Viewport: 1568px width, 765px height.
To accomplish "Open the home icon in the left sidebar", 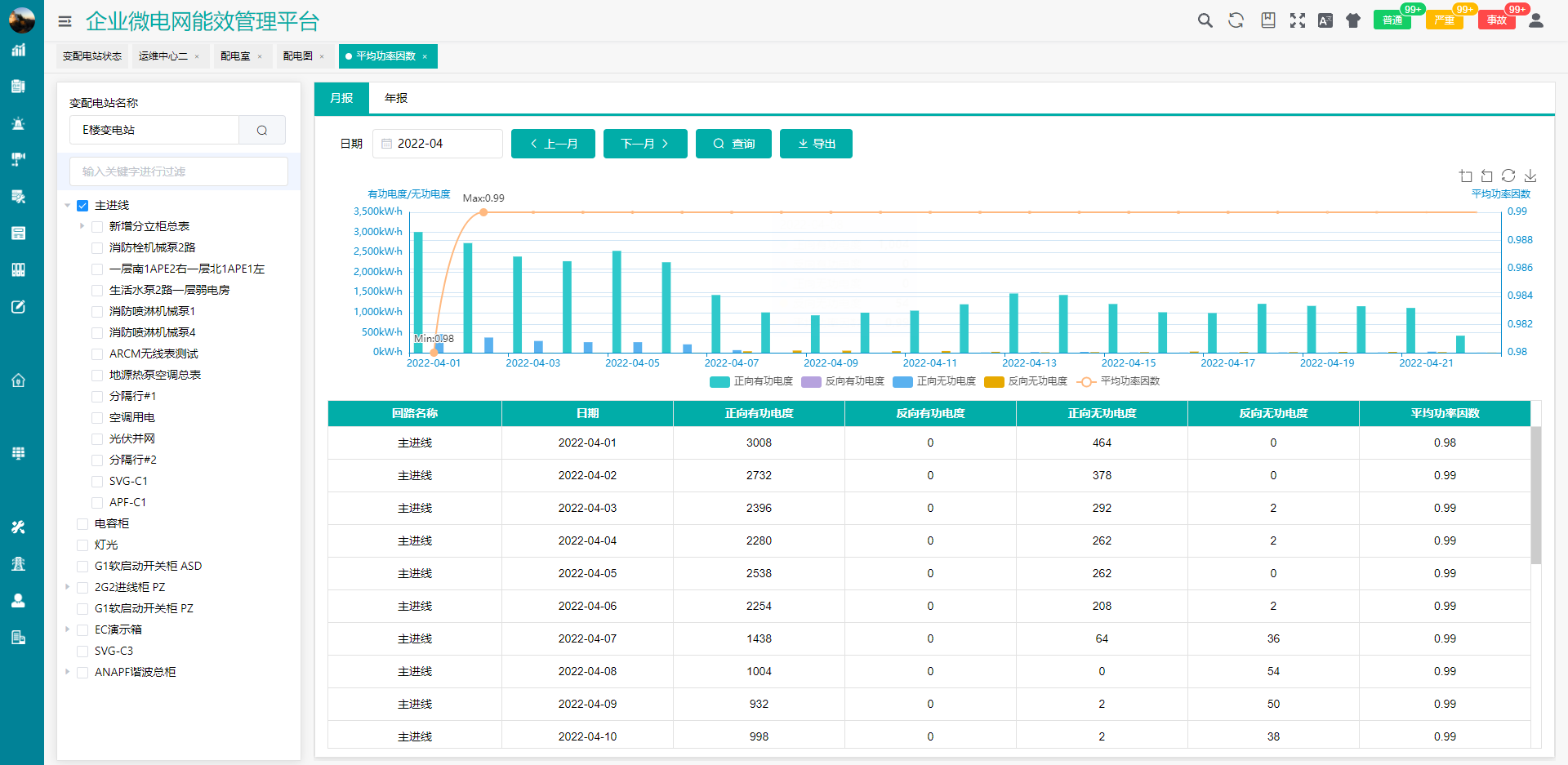I will click(18, 380).
